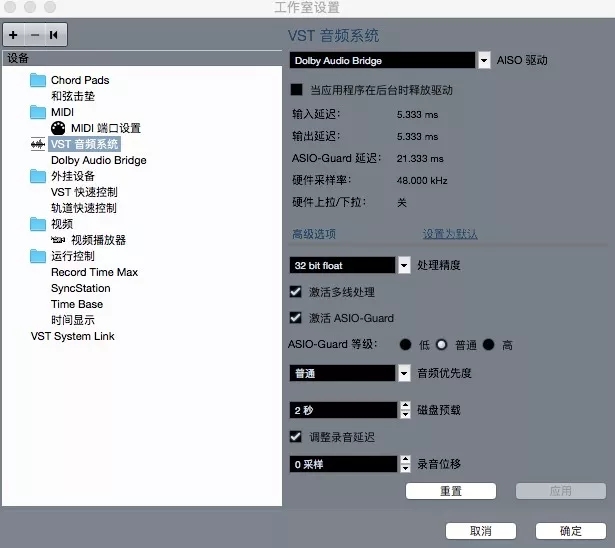615x548 pixels.
Task: Toggle the 激活多线处理 checkbox
Action: point(296,292)
